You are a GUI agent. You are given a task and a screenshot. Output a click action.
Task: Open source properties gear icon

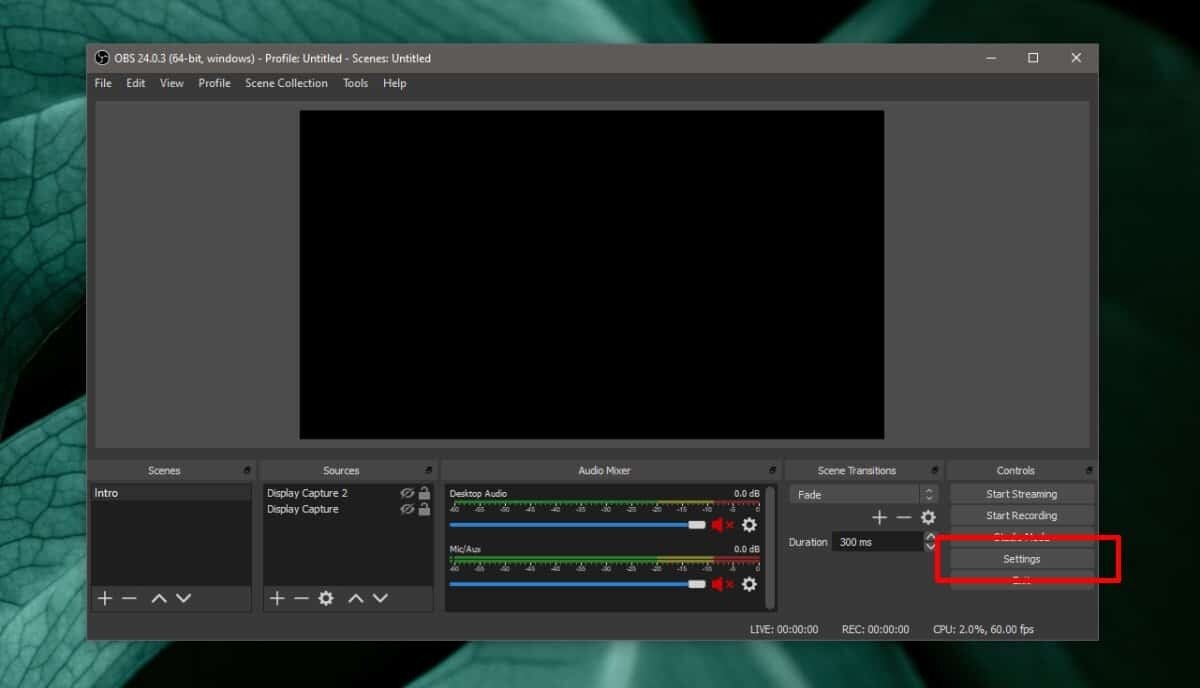click(x=325, y=598)
